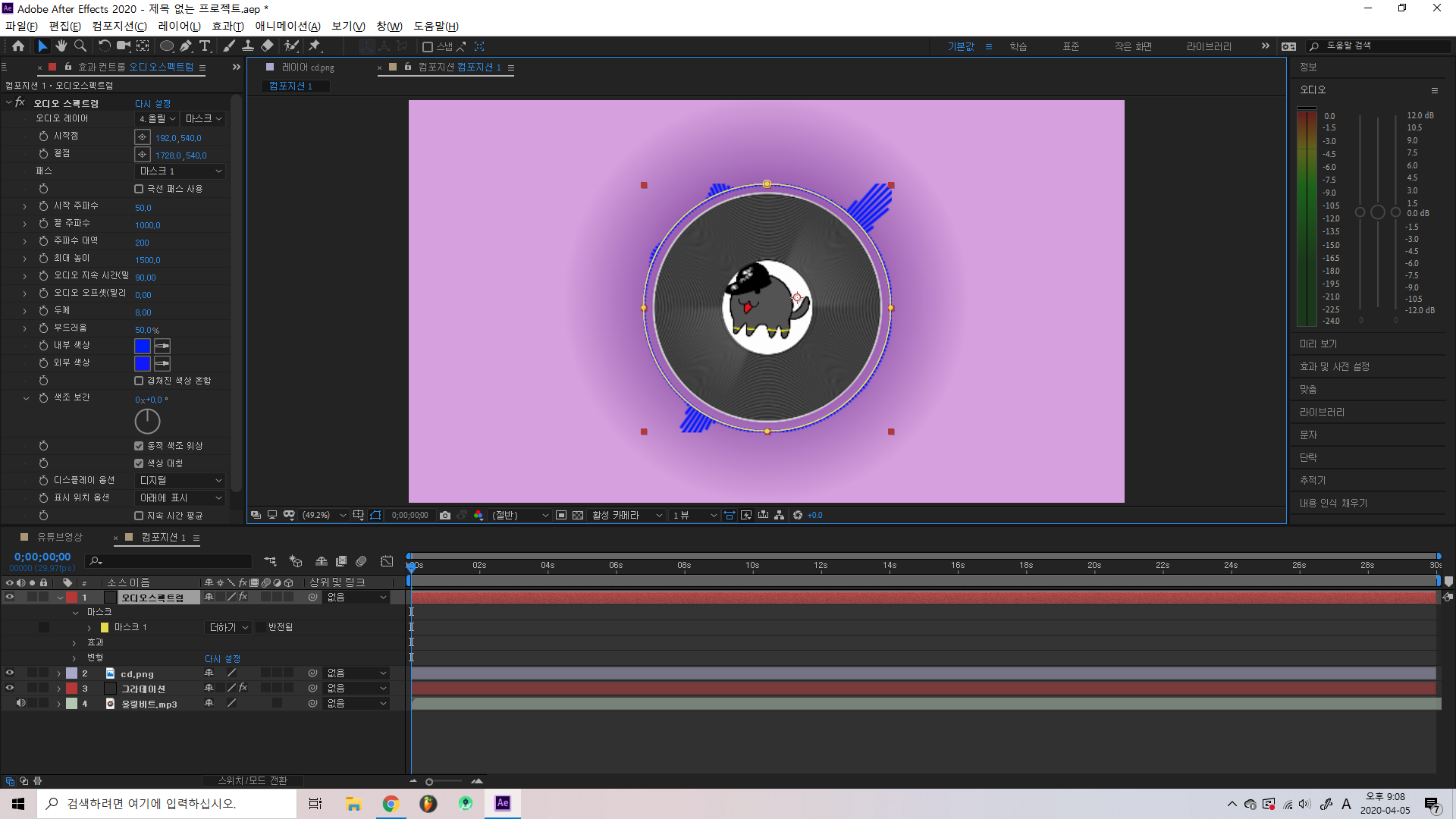Hide shy layers in timeline
This screenshot has height=819, width=1456.
pos(322,561)
